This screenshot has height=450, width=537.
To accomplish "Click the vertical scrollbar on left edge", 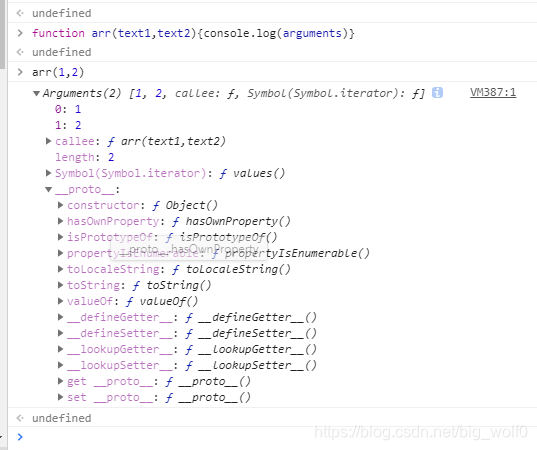I will [x=2, y=34].
